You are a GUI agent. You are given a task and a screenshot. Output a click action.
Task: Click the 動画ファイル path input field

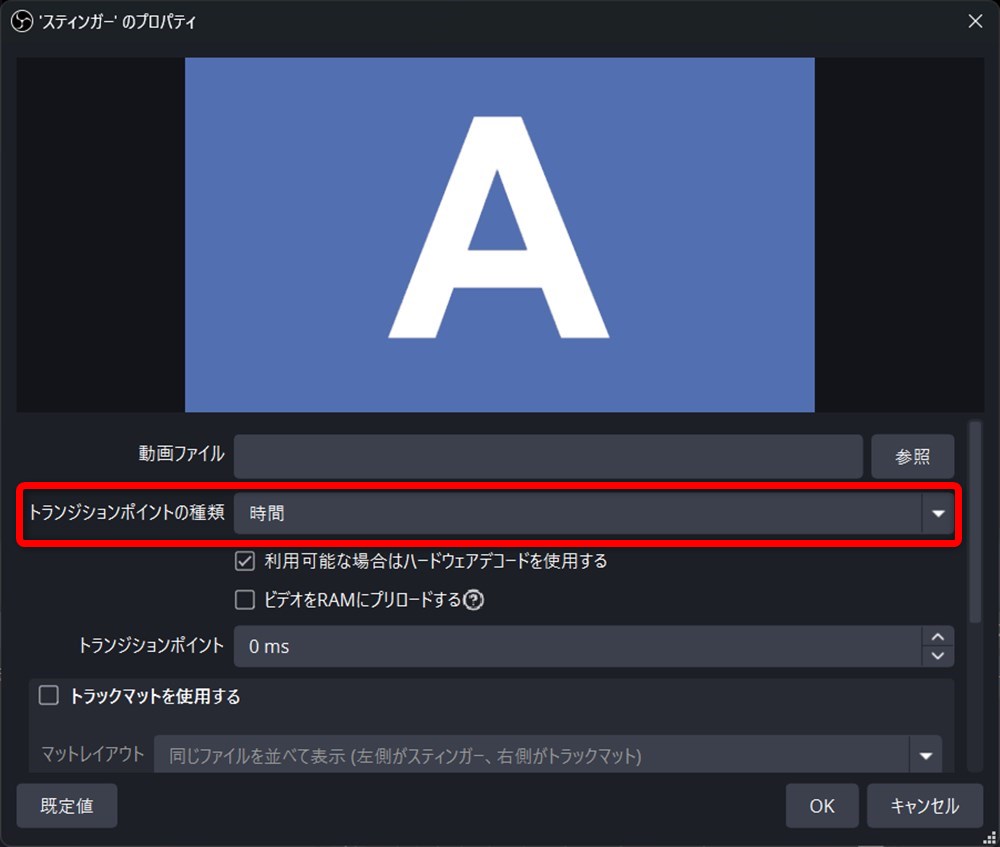pyautogui.click(x=548, y=456)
